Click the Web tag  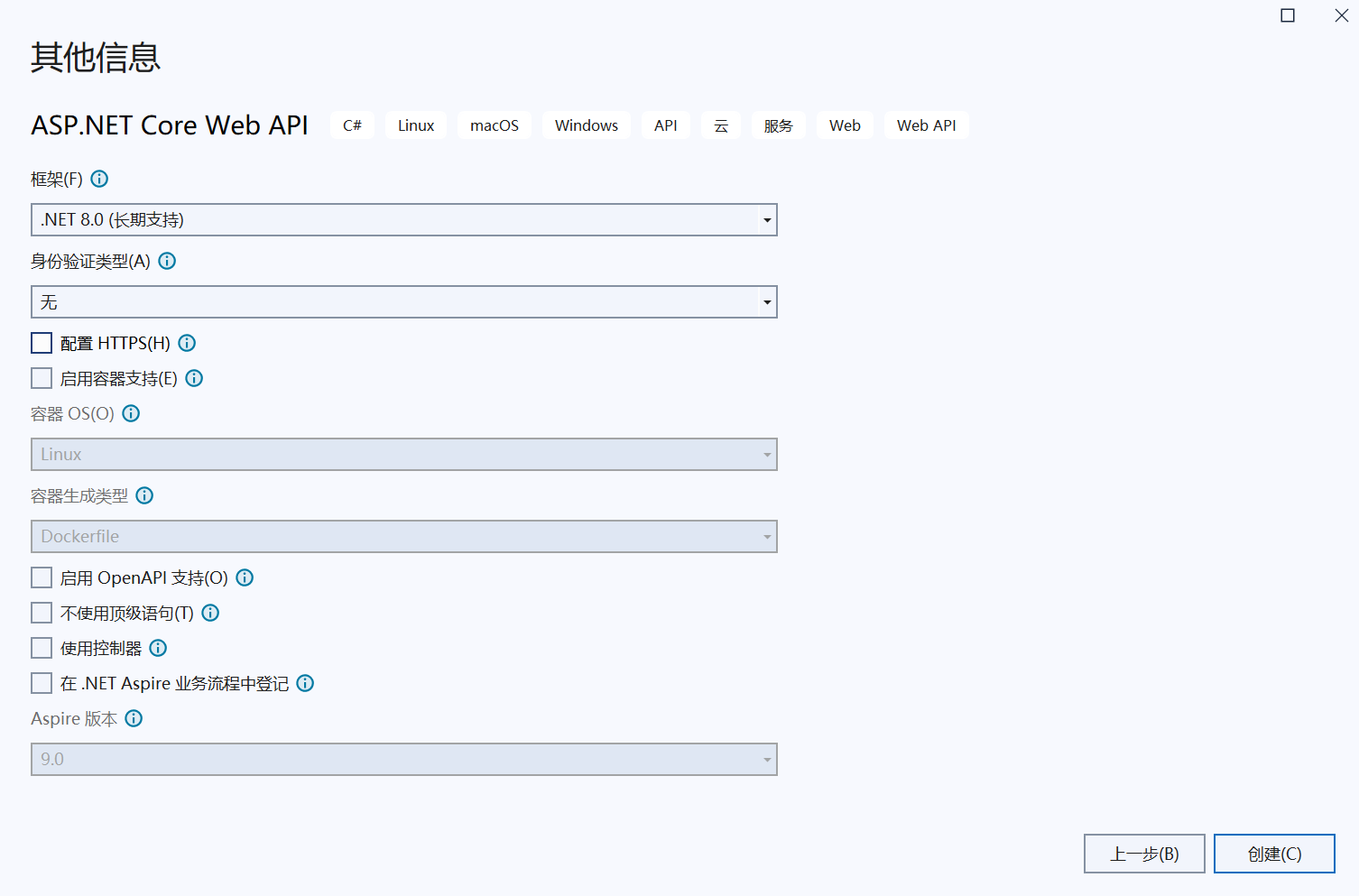point(845,125)
